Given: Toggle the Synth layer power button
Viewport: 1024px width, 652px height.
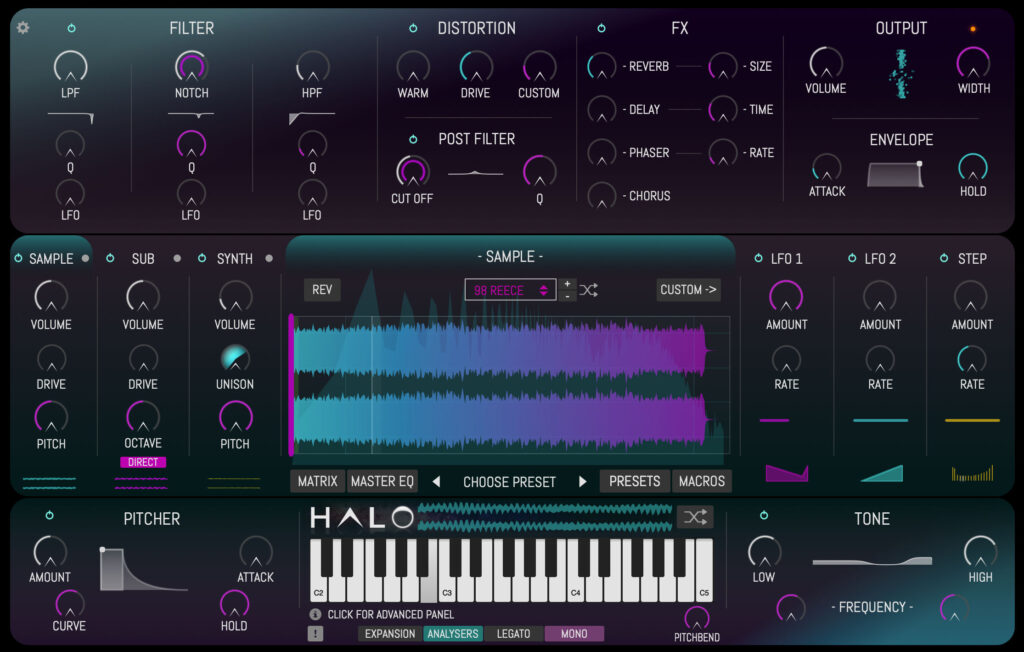Looking at the screenshot, I should click(202, 259).
